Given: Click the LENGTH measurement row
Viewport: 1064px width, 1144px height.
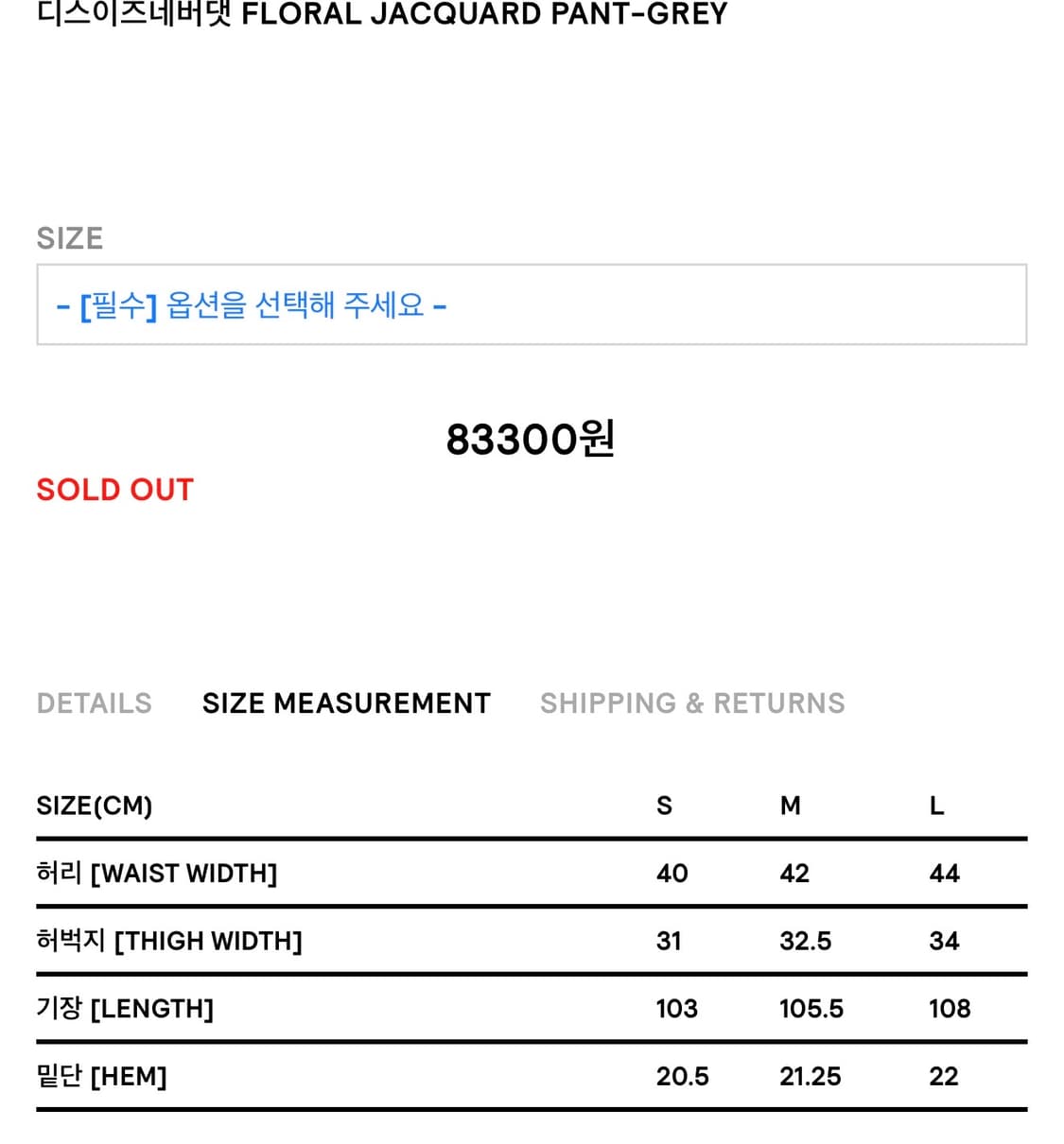Looking at the screenshot, I should coord(124,1009).
